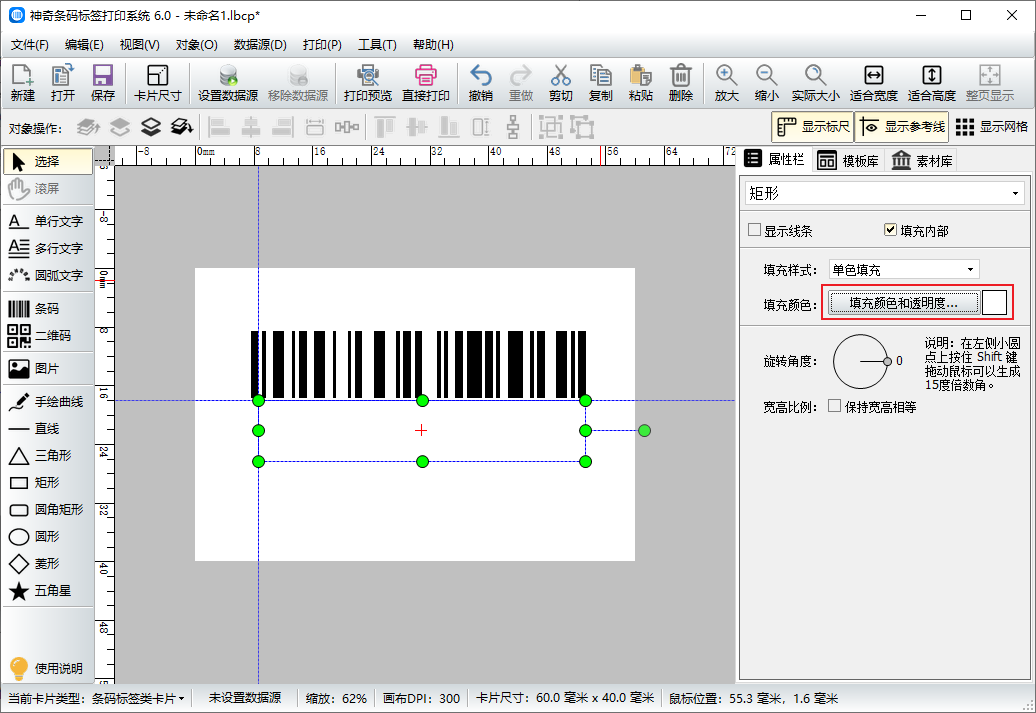Enable 保持宽高相等 checkbox
Image resolution: width=1036 pixels, height=713 pixels.
click(834, 406)
